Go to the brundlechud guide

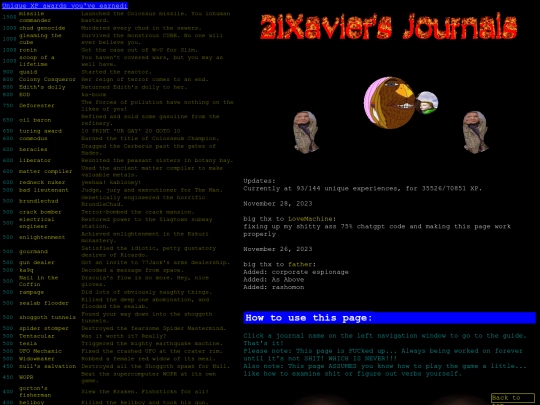(x=39, y=201)
